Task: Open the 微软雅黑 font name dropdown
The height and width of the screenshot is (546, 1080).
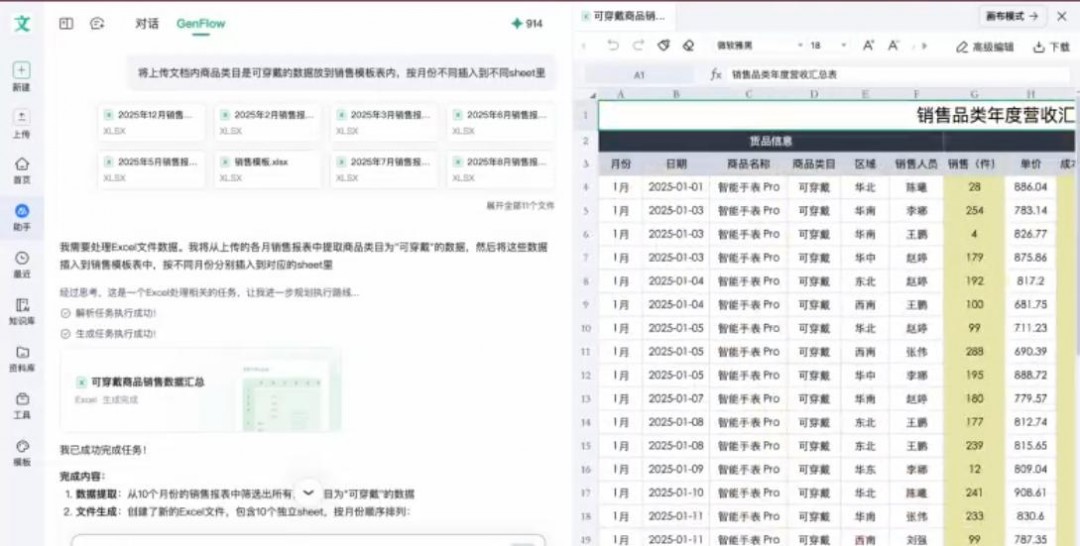Action: (755, 46)
